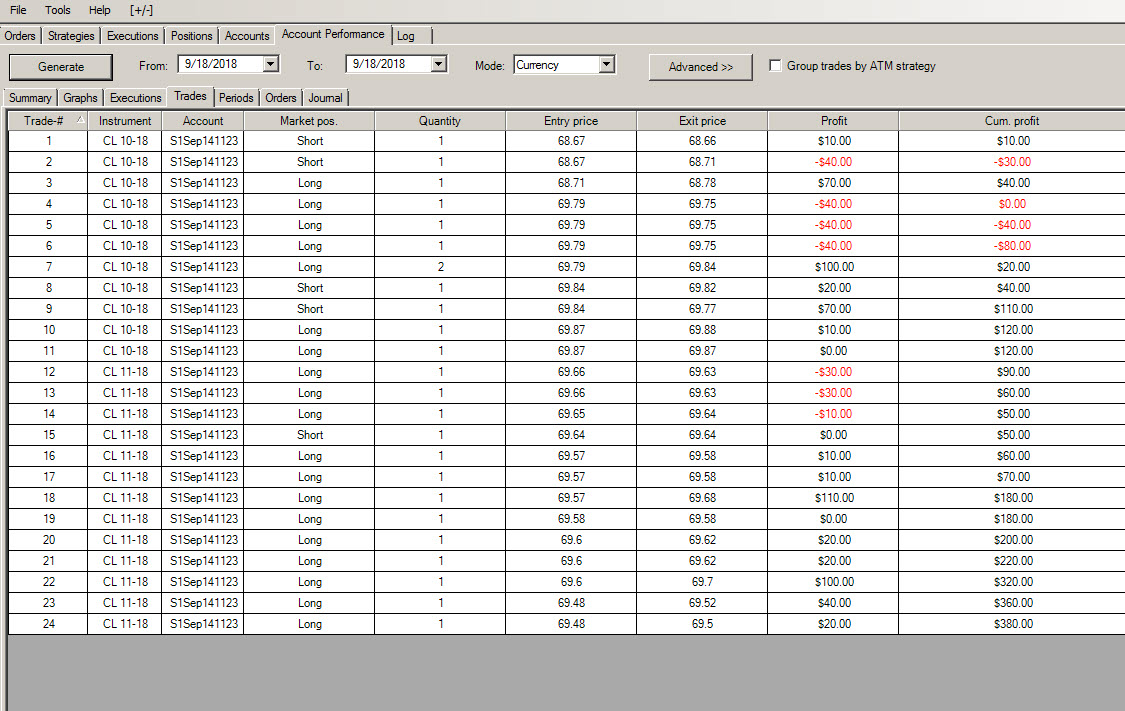1125x711 pixels.
Task: Sort by Instrument column header
Action: (125, 121)
